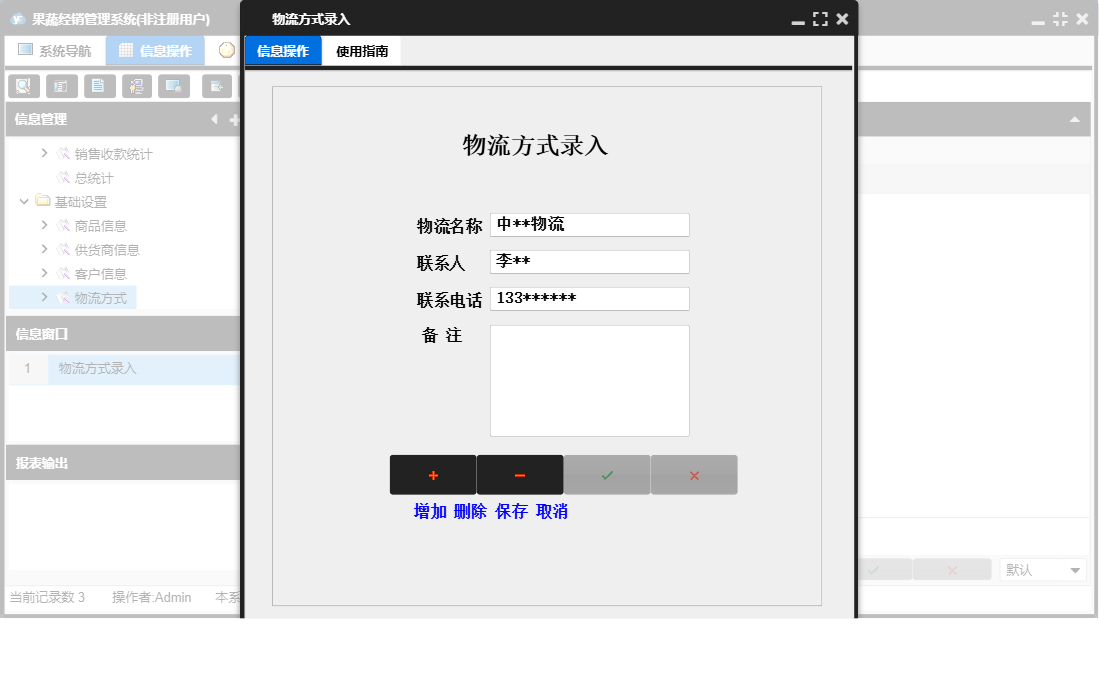Select the magnifier query icon on the toolbar

pos(23,86)
